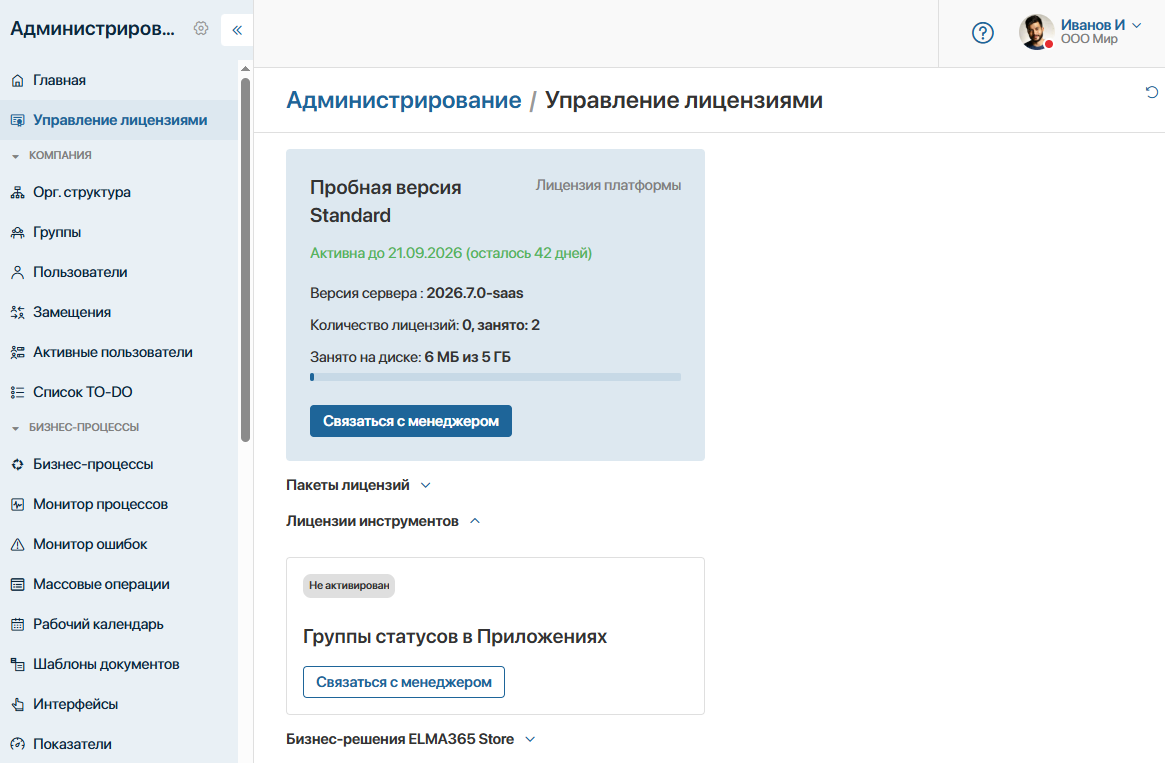1165x763 pixels.
Task: Click the refresh icon at top right
Action: tap(1152, 92)
